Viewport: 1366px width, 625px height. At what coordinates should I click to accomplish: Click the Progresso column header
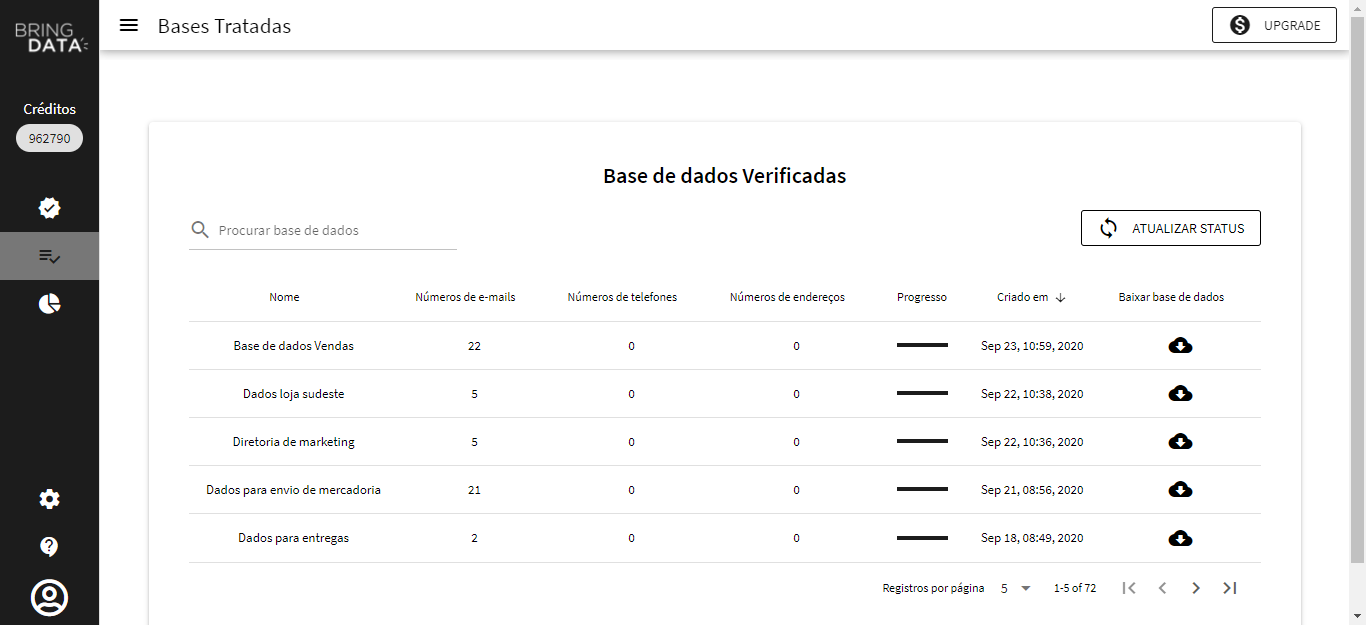pyautogui.click(x=922, y=297)
